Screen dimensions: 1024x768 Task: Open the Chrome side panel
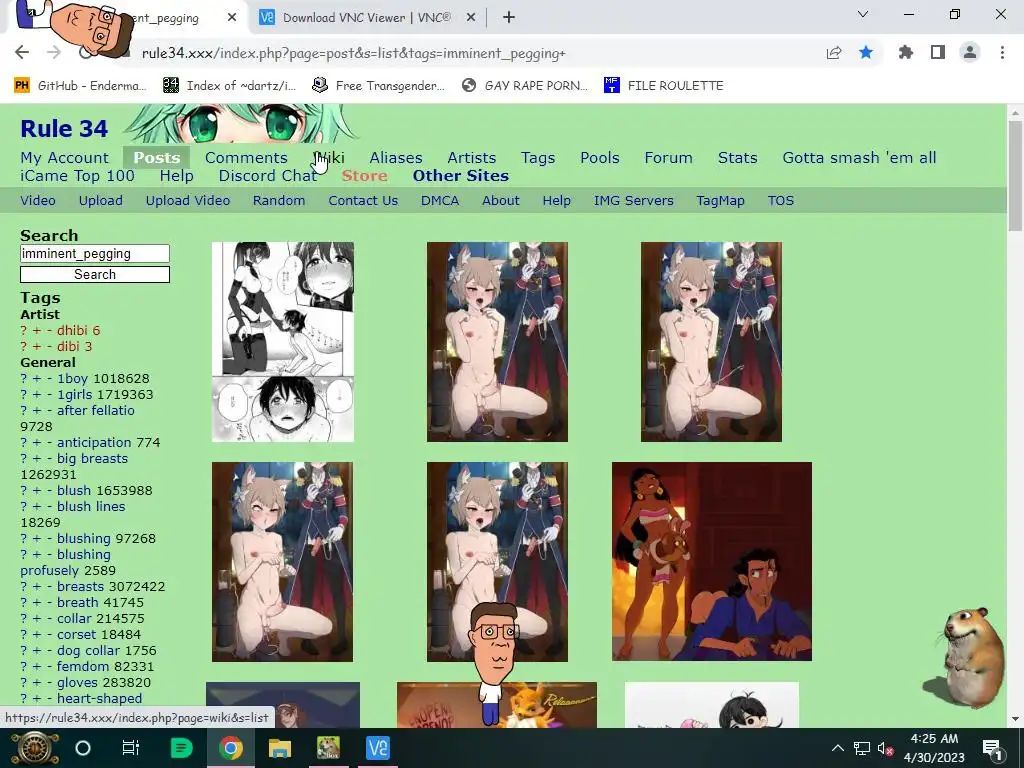938,52
